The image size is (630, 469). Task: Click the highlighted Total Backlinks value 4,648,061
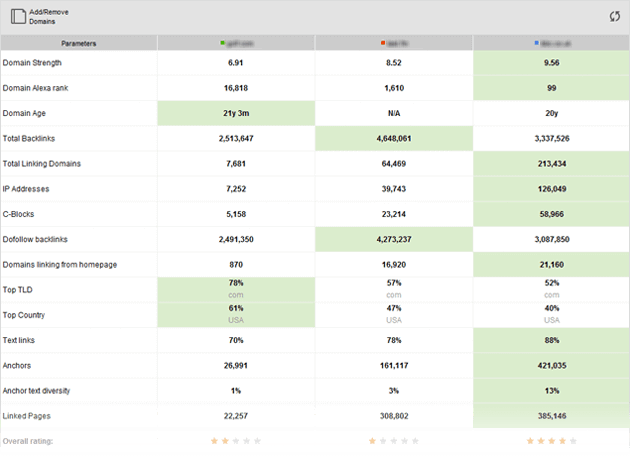[393, 138]
